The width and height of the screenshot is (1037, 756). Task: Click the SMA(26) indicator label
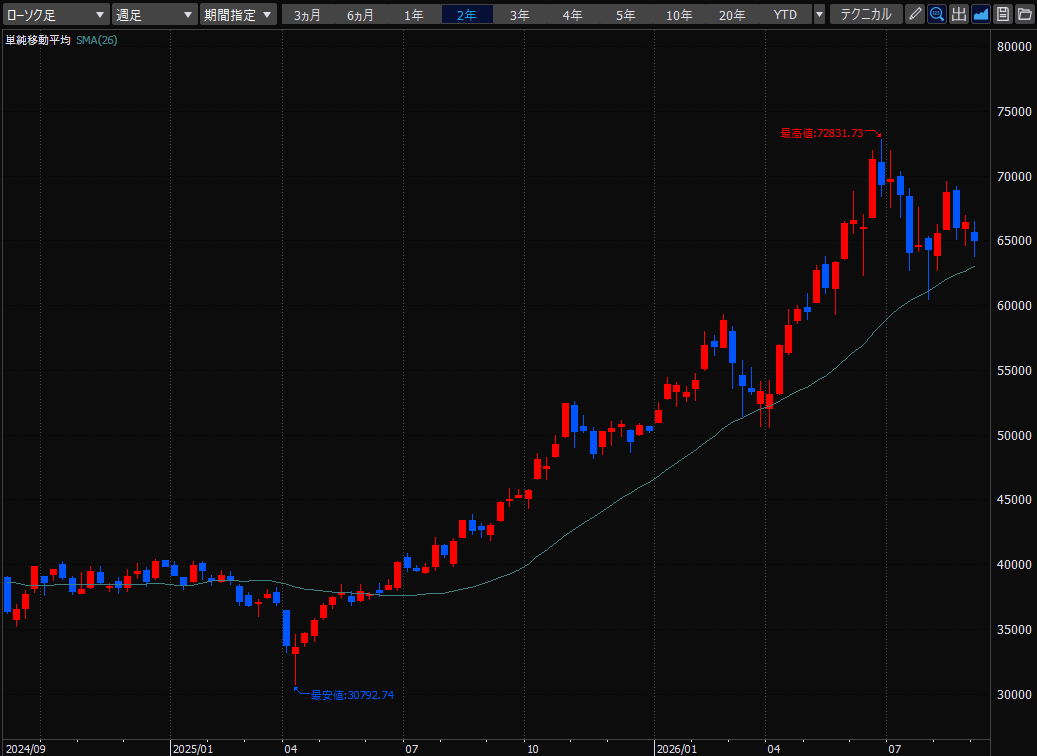click(x=97, y=40)
